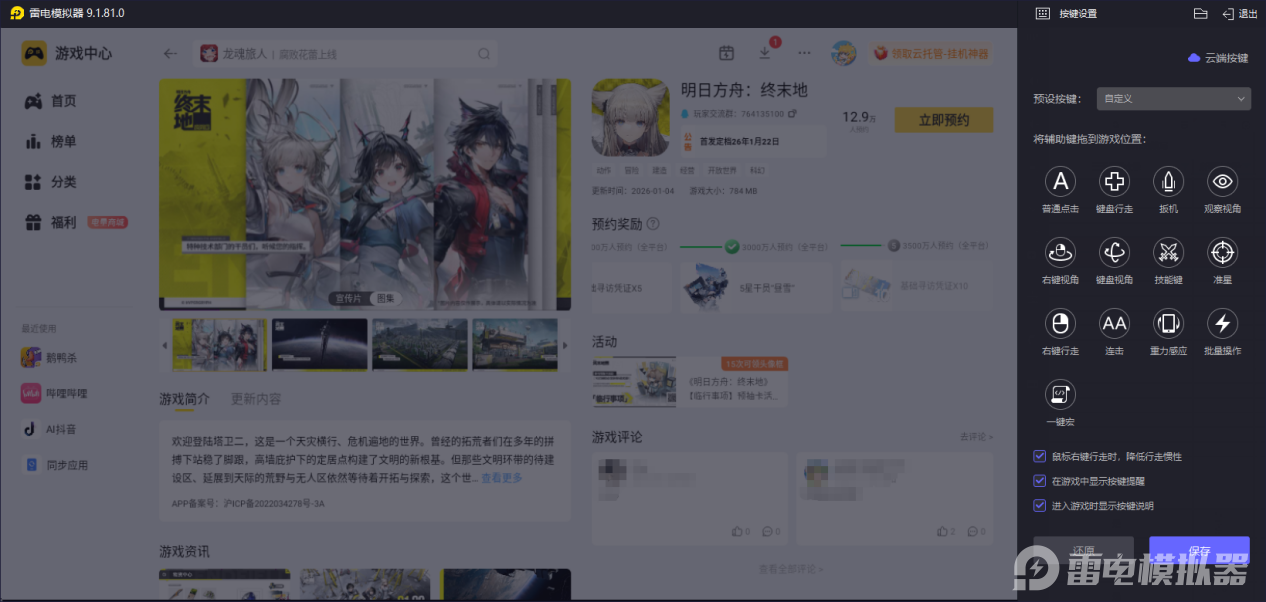This screenshot has height=602, width=1266.
Task: Switch to the 更新内容 tab
Action: (x=256, y=398)
